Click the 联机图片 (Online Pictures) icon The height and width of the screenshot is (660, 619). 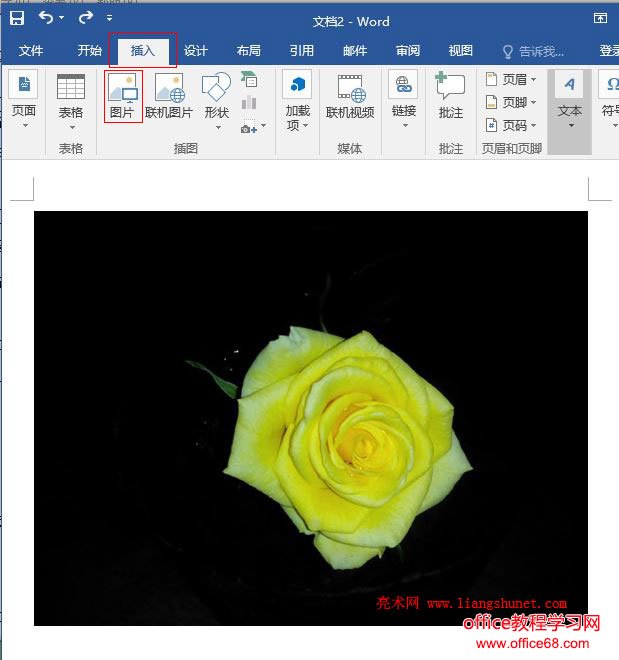169,96
